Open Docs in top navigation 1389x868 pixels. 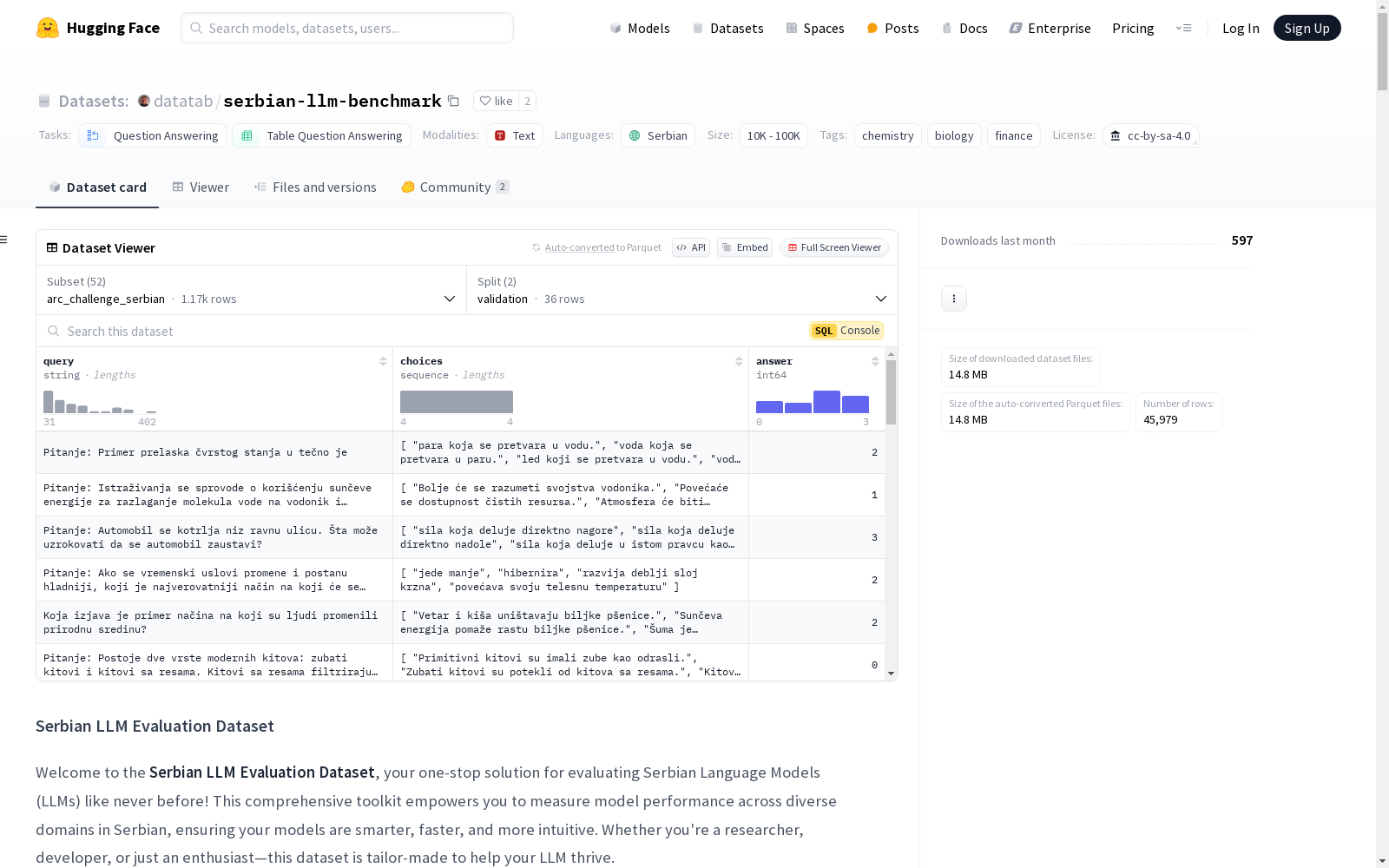point(964,28)
